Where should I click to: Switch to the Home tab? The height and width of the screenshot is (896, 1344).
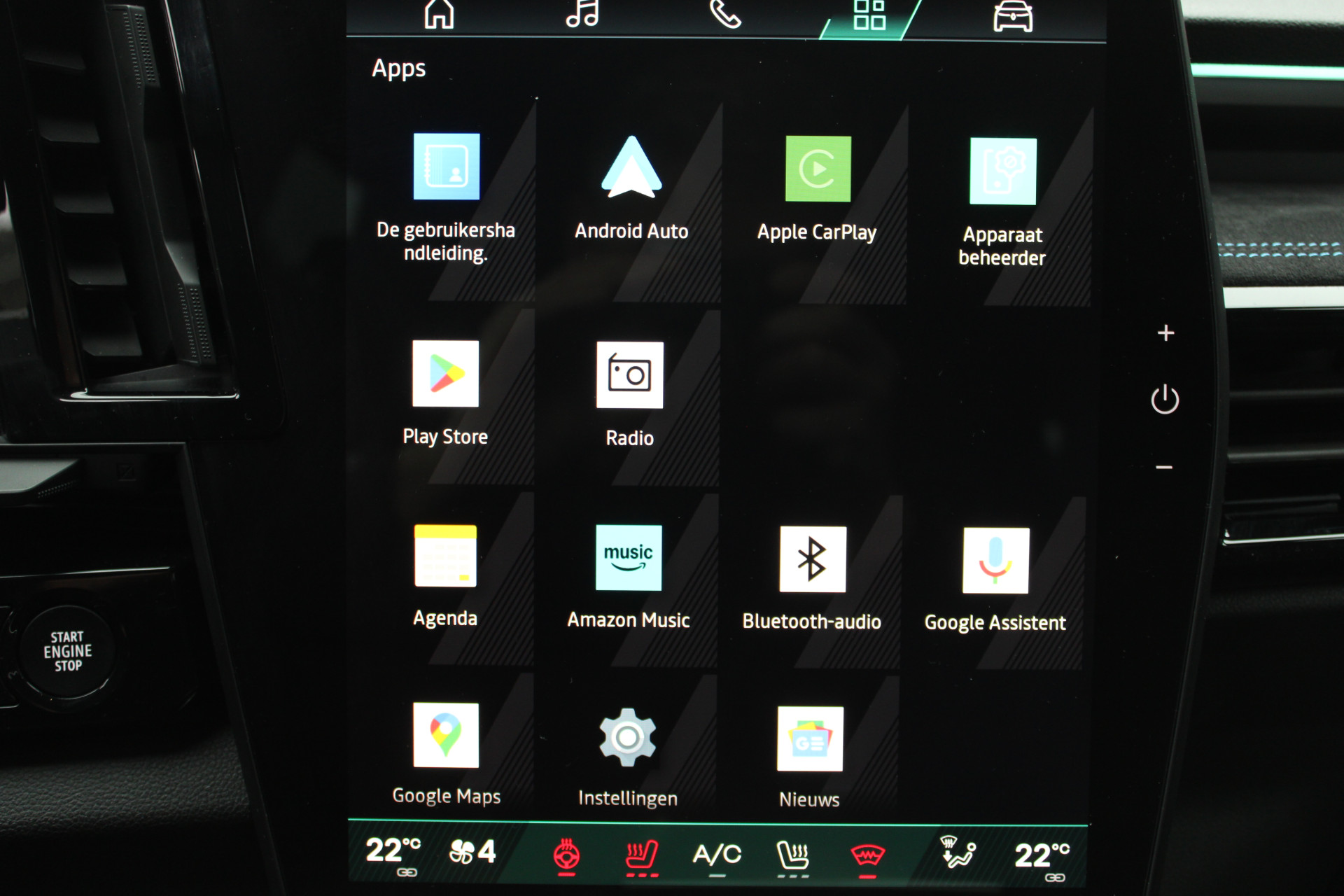point(439,14)
